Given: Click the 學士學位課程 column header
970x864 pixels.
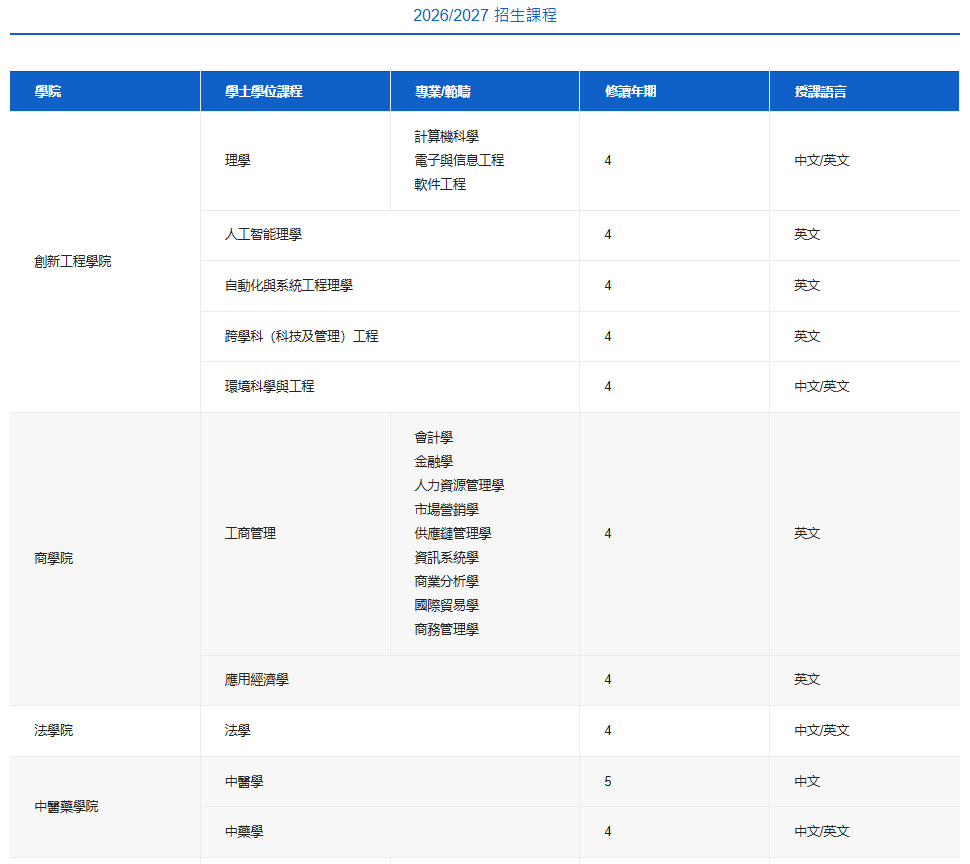Looking at the screenshot, I should tap(264, 91).
